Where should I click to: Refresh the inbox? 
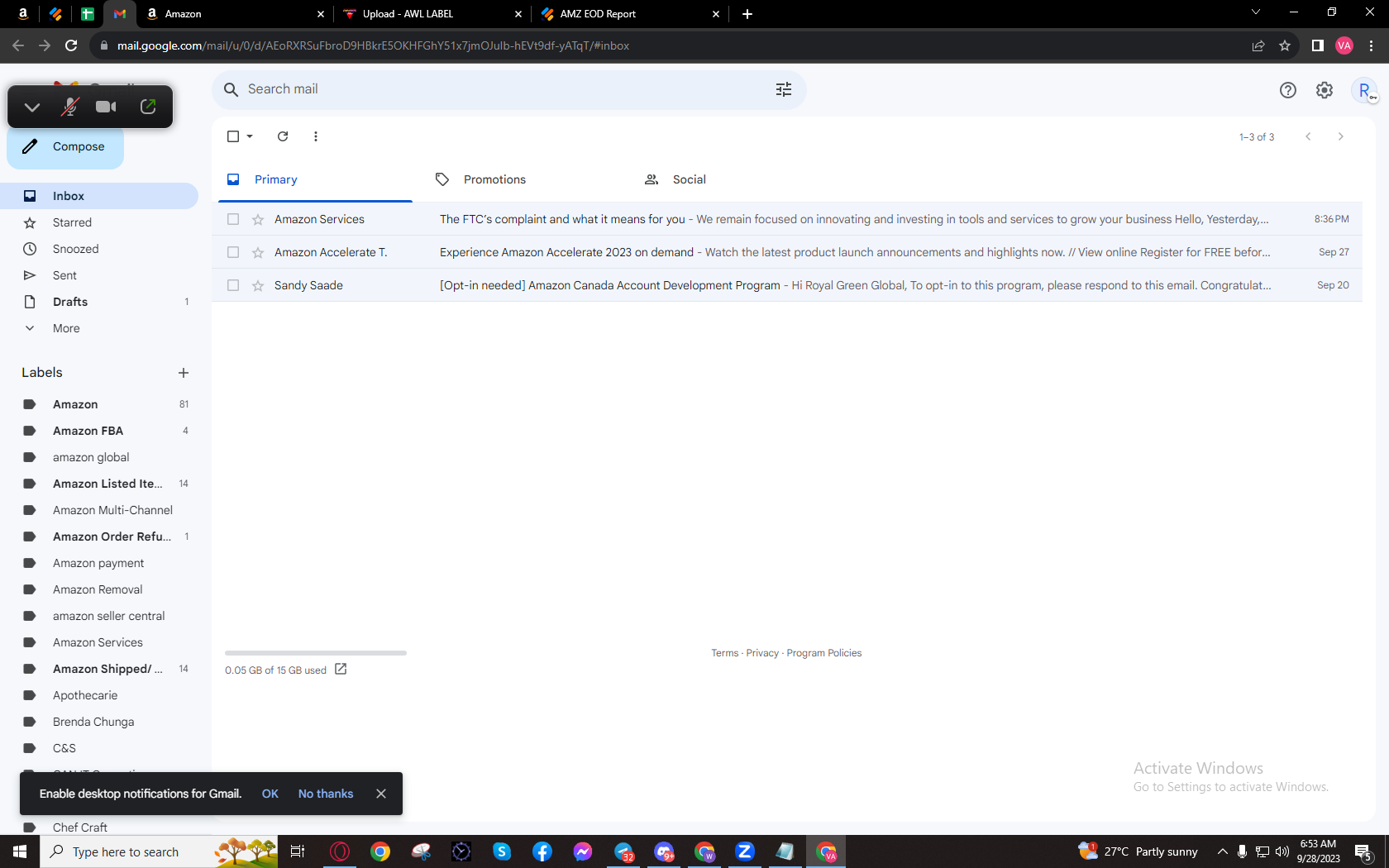pyautogui.click(x=283, y=136)
